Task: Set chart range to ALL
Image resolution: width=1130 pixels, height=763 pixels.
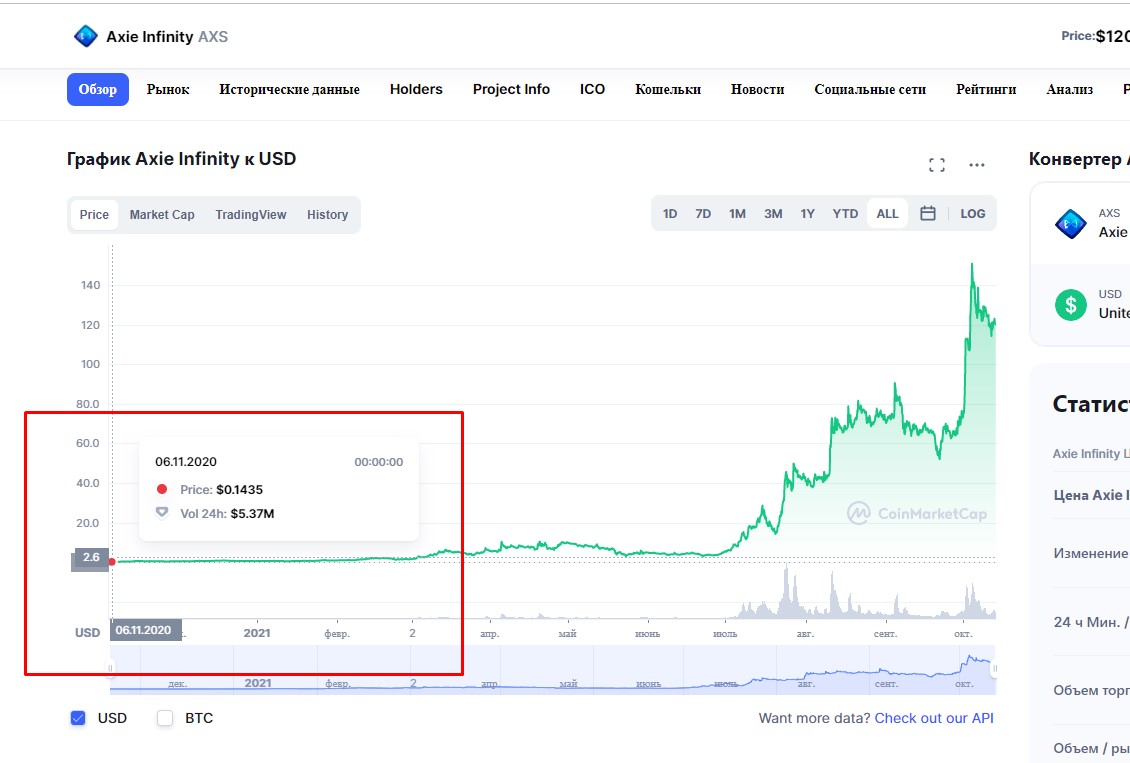Action: point(887,213)
